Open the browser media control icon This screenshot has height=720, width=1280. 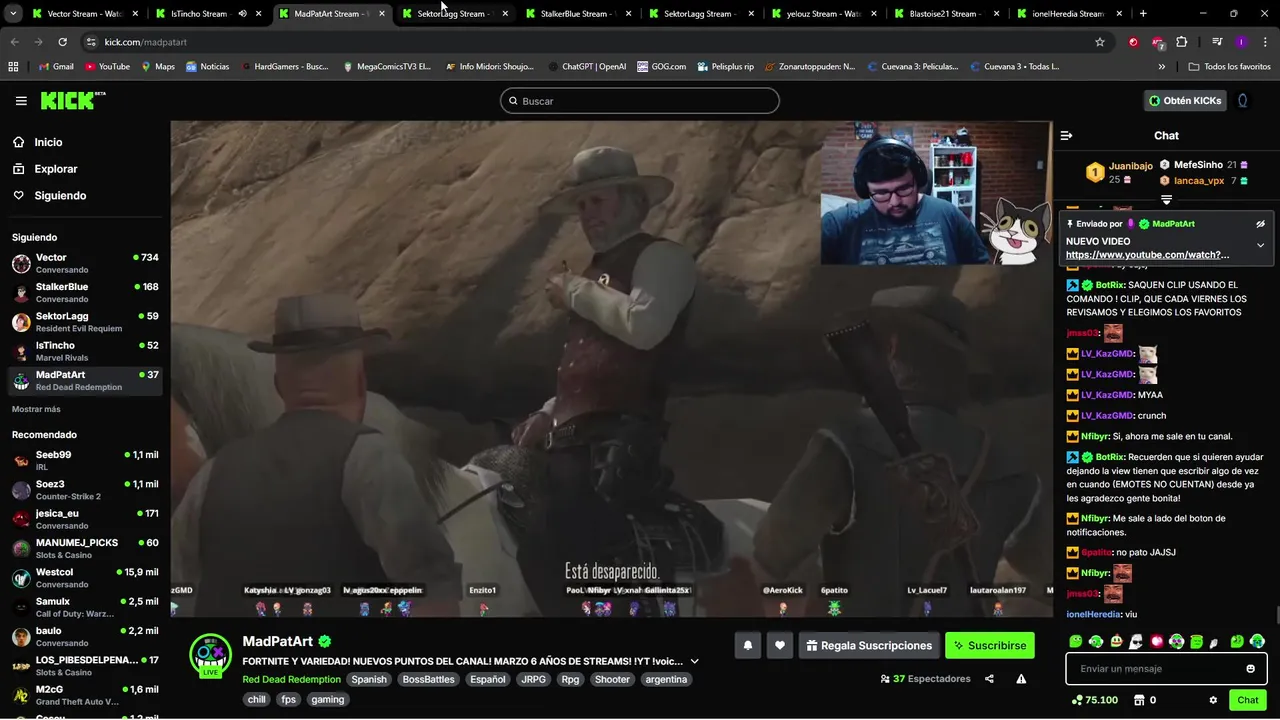(1217, 42)
